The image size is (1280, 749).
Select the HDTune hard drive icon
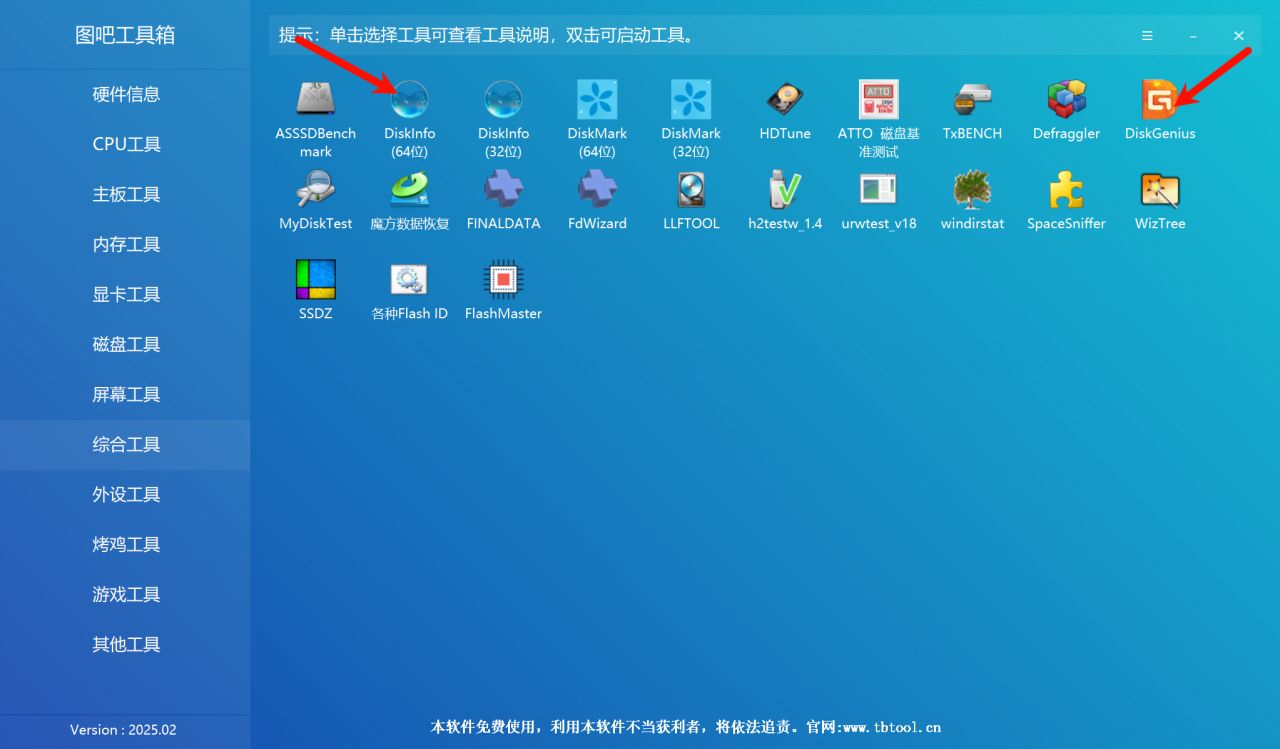coord(785,100)
